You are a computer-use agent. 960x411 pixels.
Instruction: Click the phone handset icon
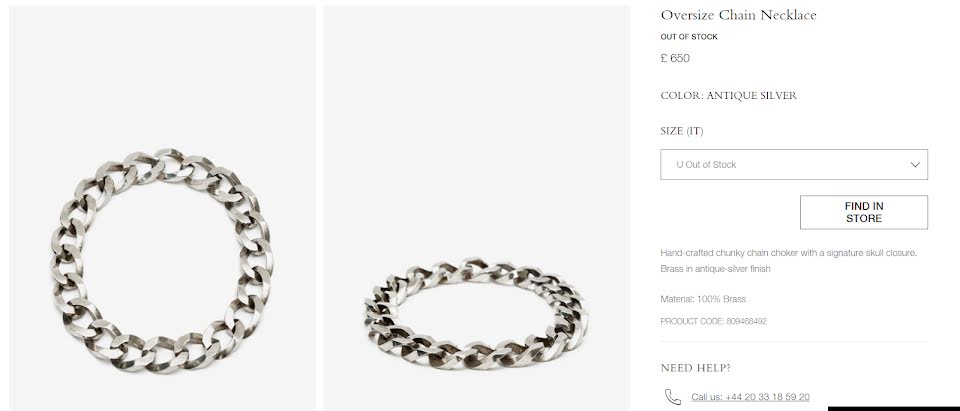click(x=672, y=397)
